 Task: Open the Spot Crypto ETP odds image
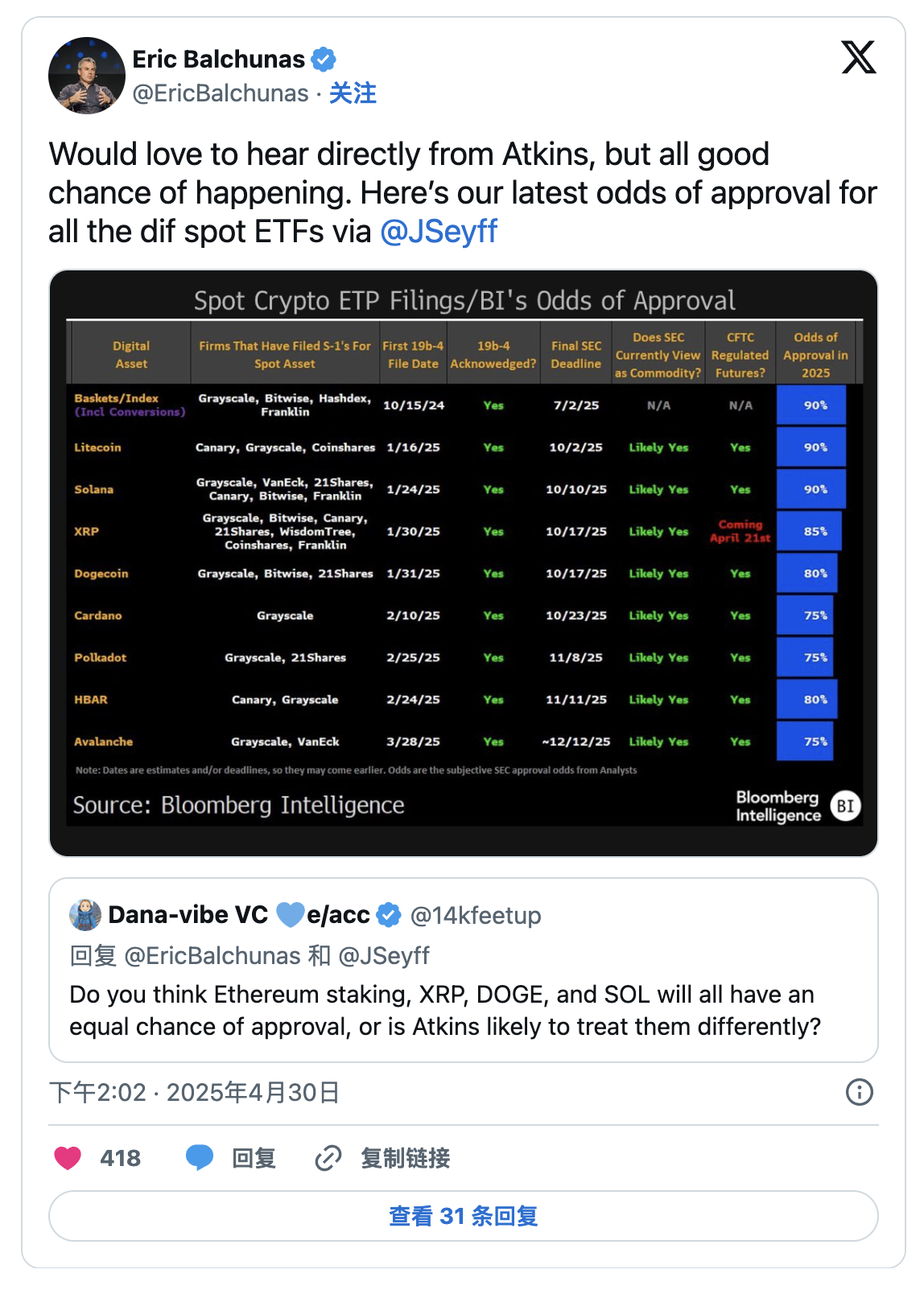(x=463, y=563)
